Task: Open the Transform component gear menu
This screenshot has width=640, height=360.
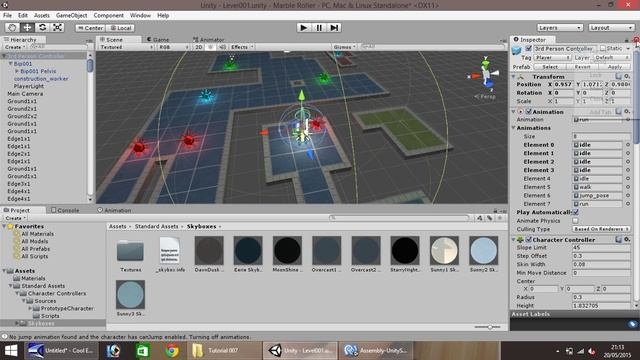Action: (627, 76)
